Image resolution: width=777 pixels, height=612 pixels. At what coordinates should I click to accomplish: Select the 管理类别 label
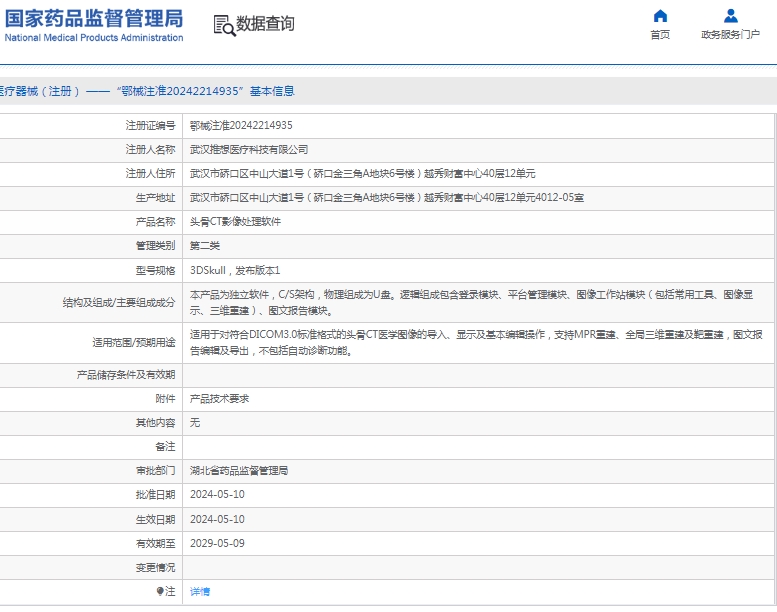click(x=155, y=246)
